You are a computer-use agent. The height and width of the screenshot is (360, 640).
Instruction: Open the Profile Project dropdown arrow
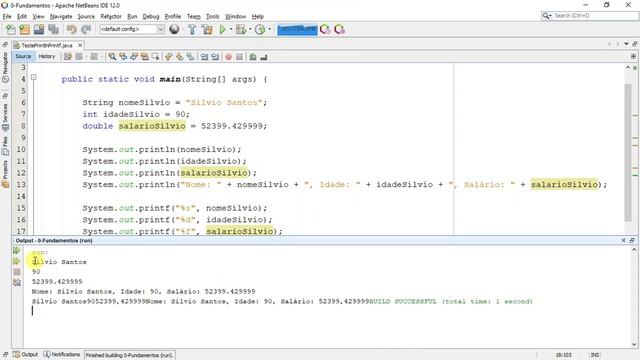(269, 29)
